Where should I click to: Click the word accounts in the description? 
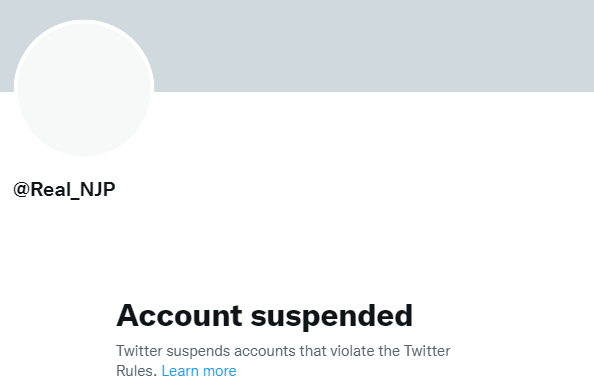265,351
